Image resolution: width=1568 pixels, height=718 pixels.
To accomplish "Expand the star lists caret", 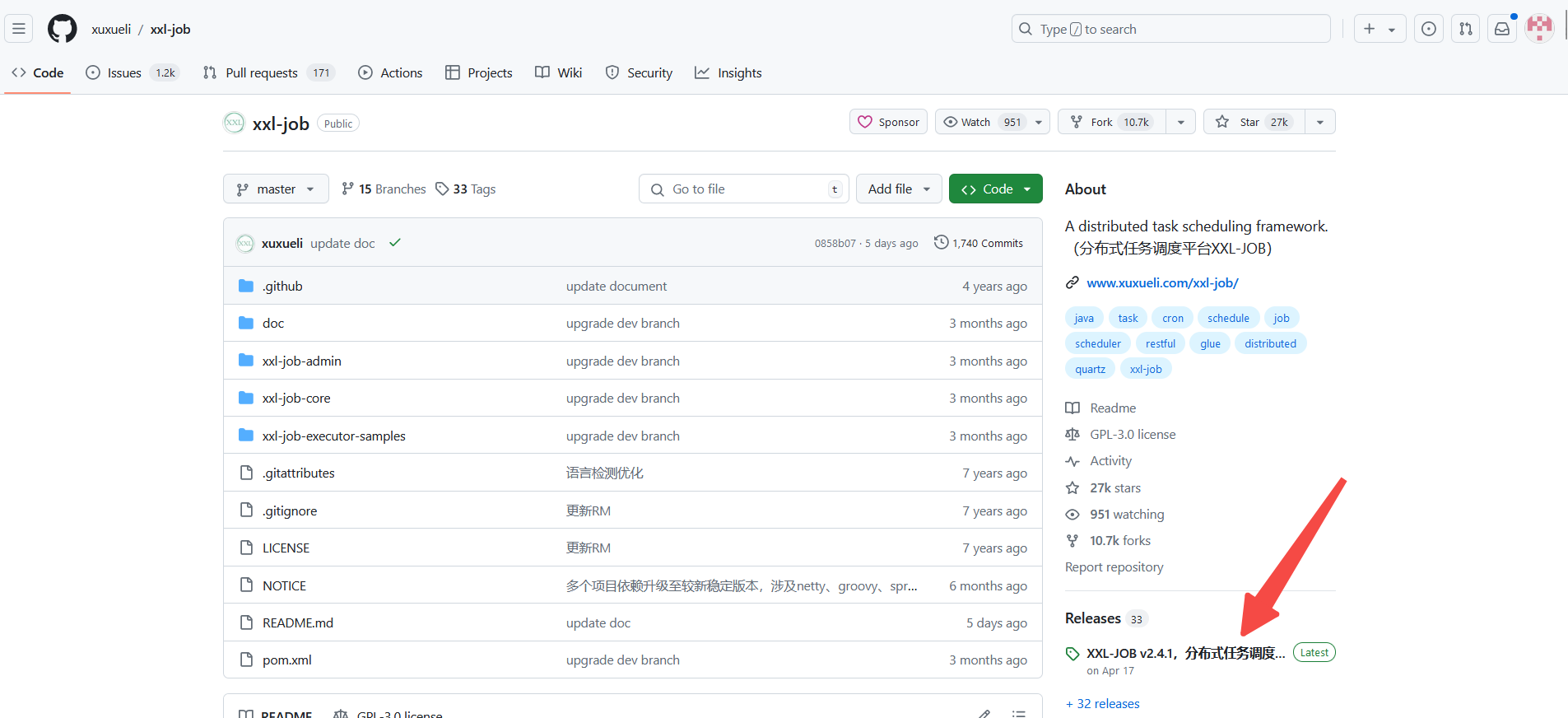I will pyautogui.click(x=1320, y=122).
